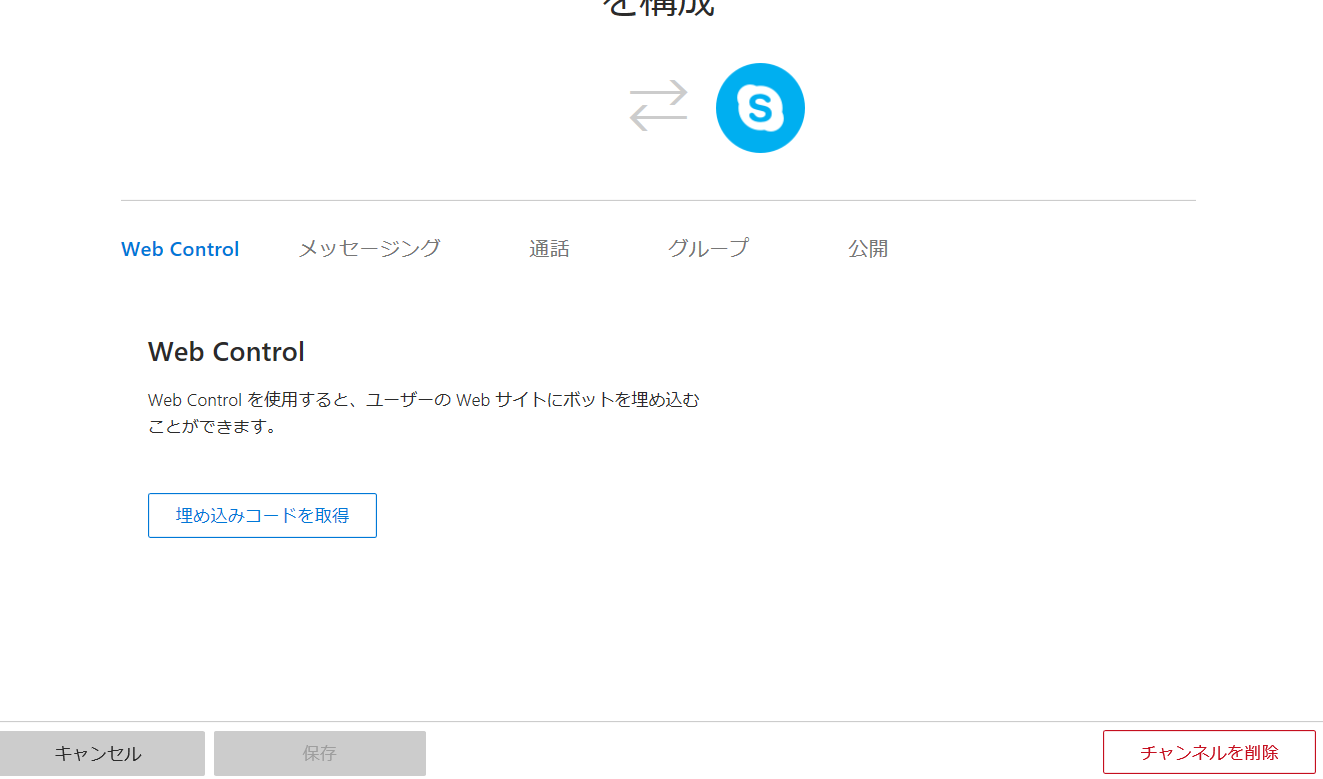Switch to the グループ tab

[708, 248]
